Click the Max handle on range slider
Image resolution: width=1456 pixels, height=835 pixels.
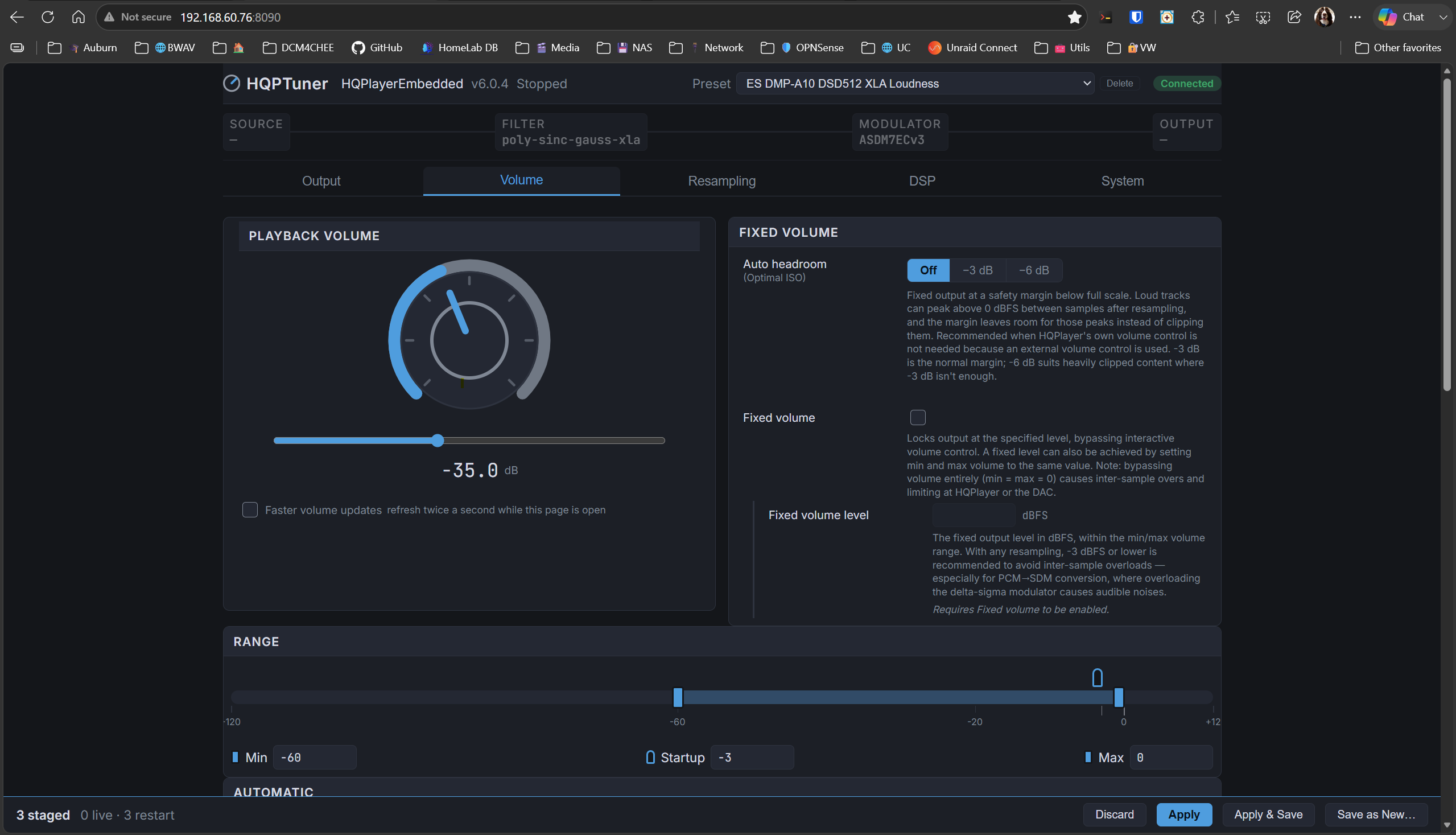(x=1119, y=697)
